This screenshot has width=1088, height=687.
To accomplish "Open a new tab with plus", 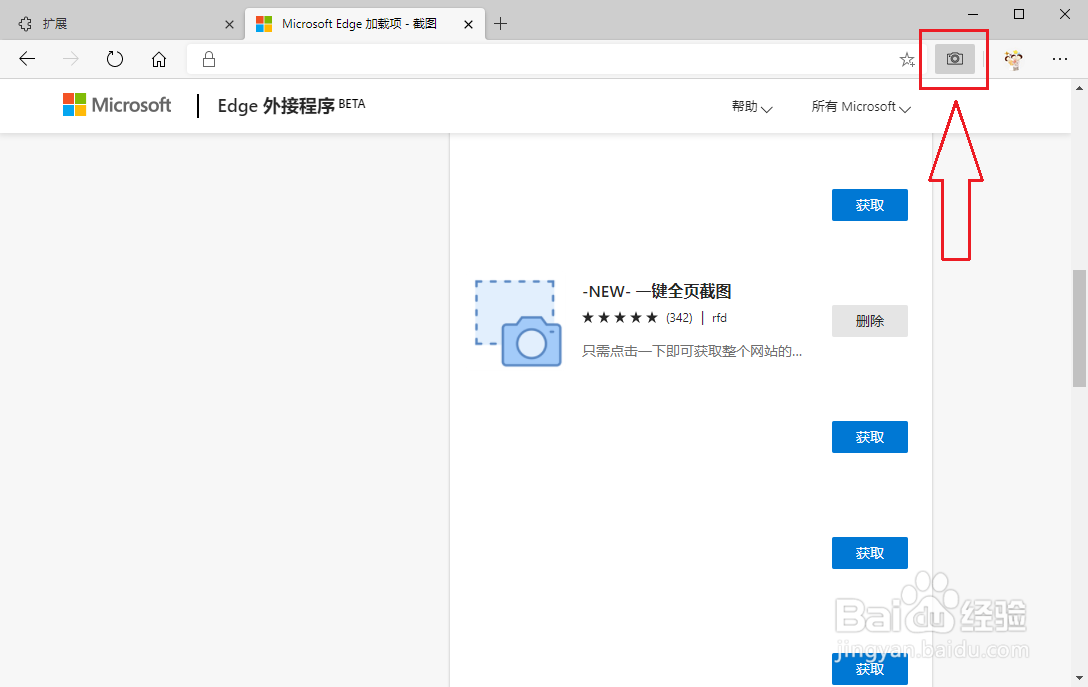I will pyautogui.click(x=500, y=24).
